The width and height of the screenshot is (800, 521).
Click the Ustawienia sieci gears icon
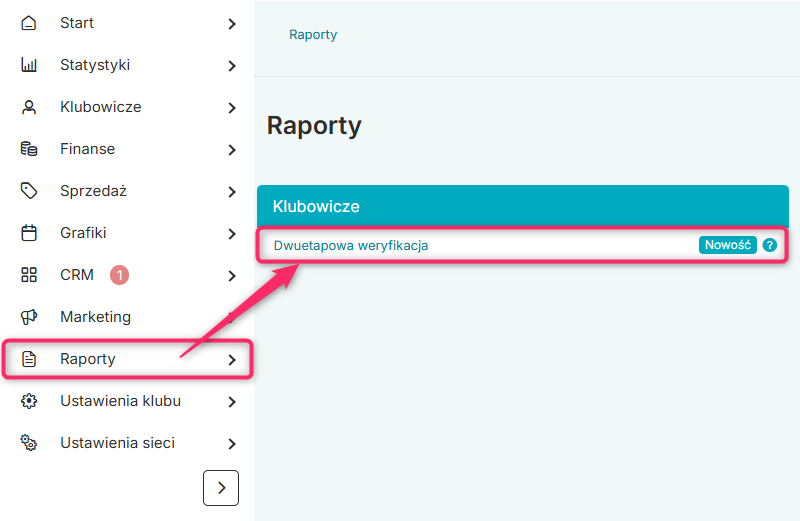(29, 442)
